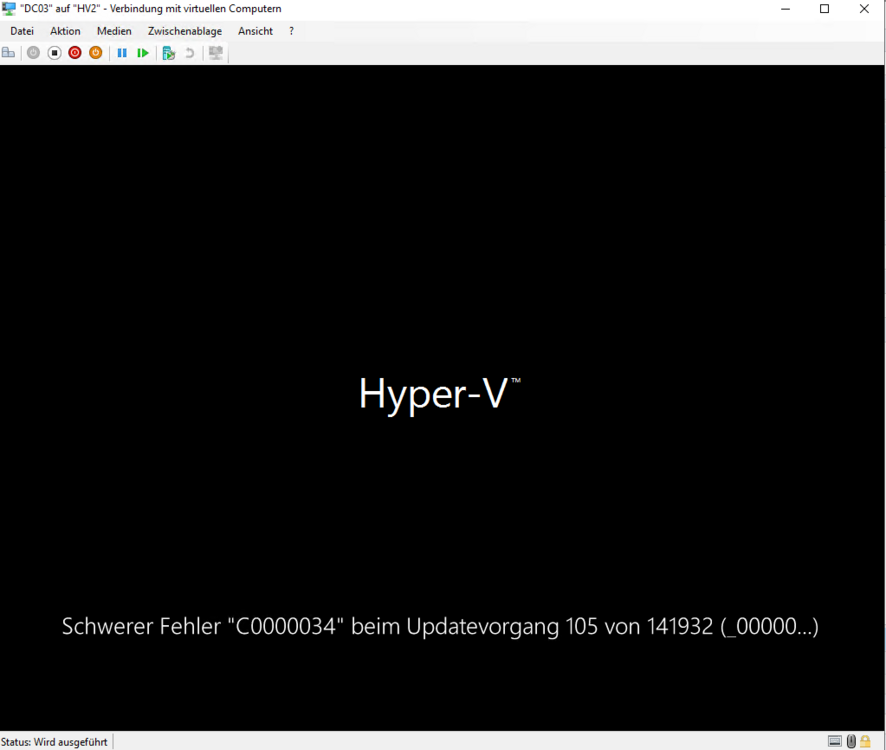The height and width of the screenshot is (750, 886).
Task: Click the Ctrl+Alt+Del toolbar icon
Action: coord(9,53)
